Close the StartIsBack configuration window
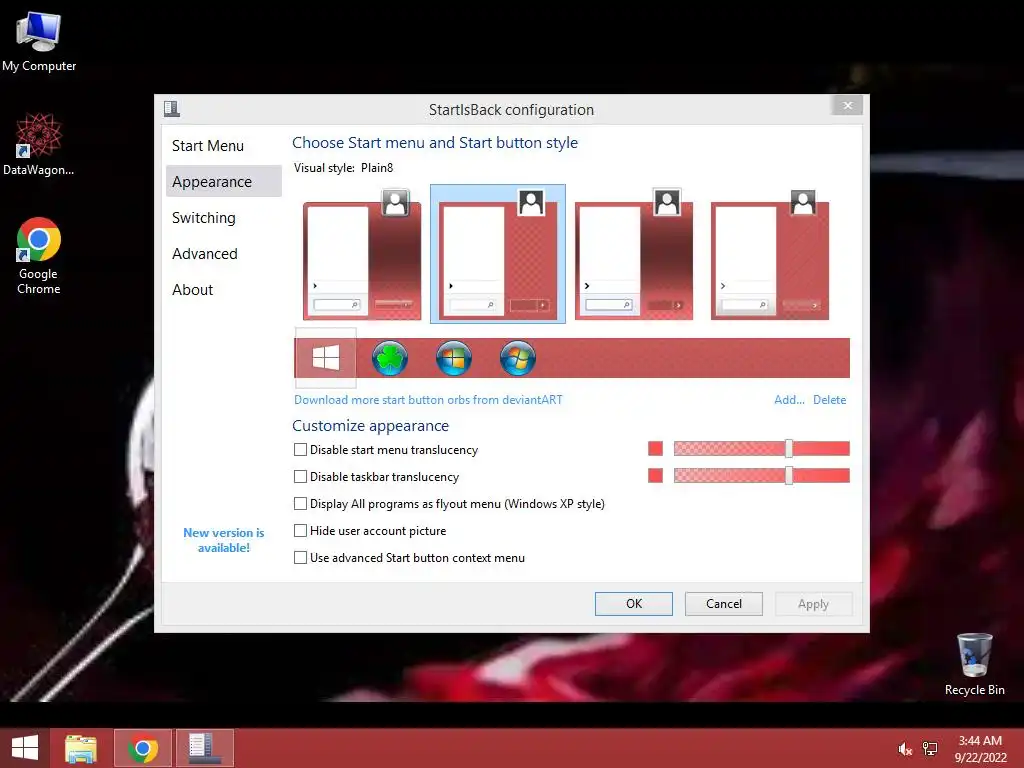Viewport: 1024px width, 768px height. pos(847,105)
